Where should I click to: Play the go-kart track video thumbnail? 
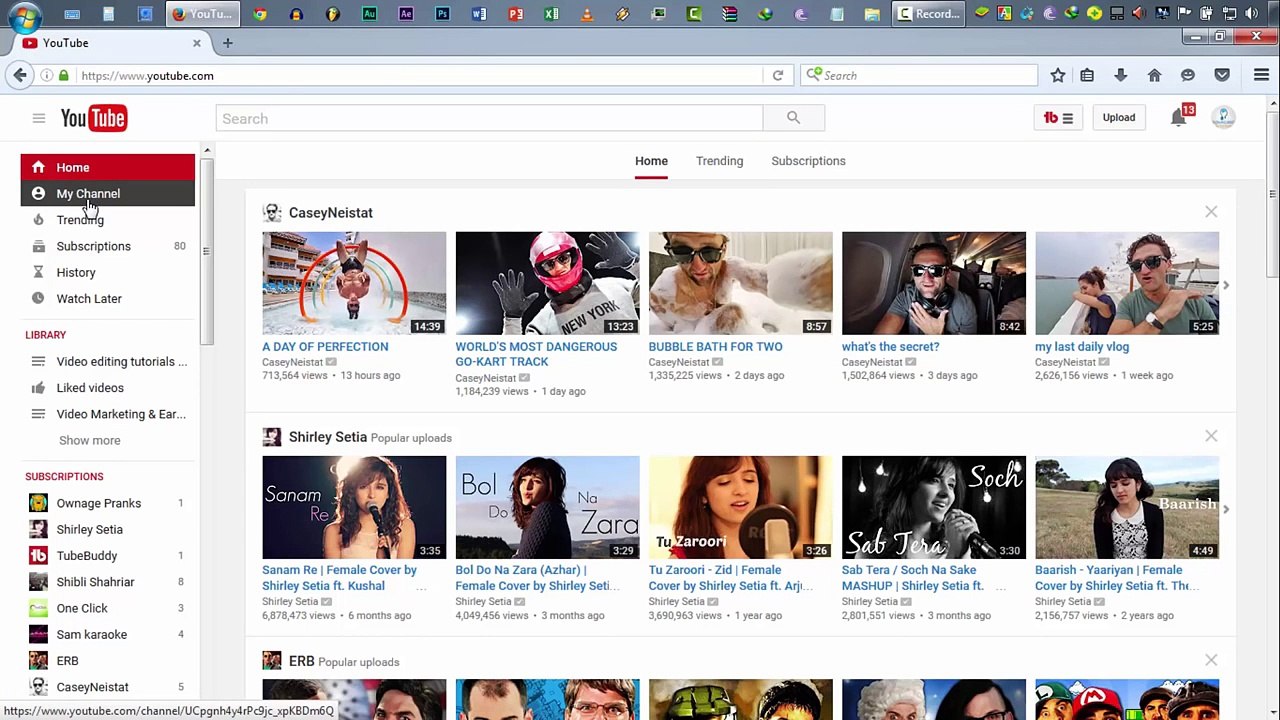coord(547,283)
